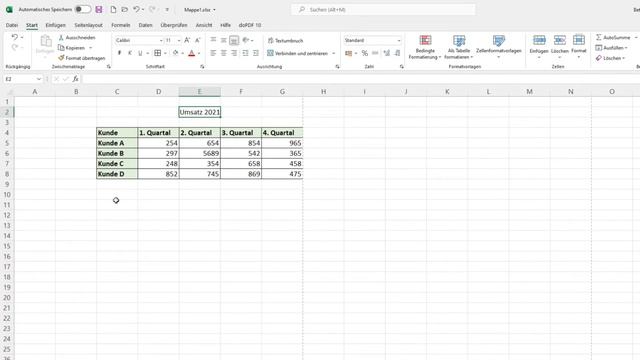Click the Borders grid icon
This screenshot has height=360, width=640.
click(x=158, y=53)
